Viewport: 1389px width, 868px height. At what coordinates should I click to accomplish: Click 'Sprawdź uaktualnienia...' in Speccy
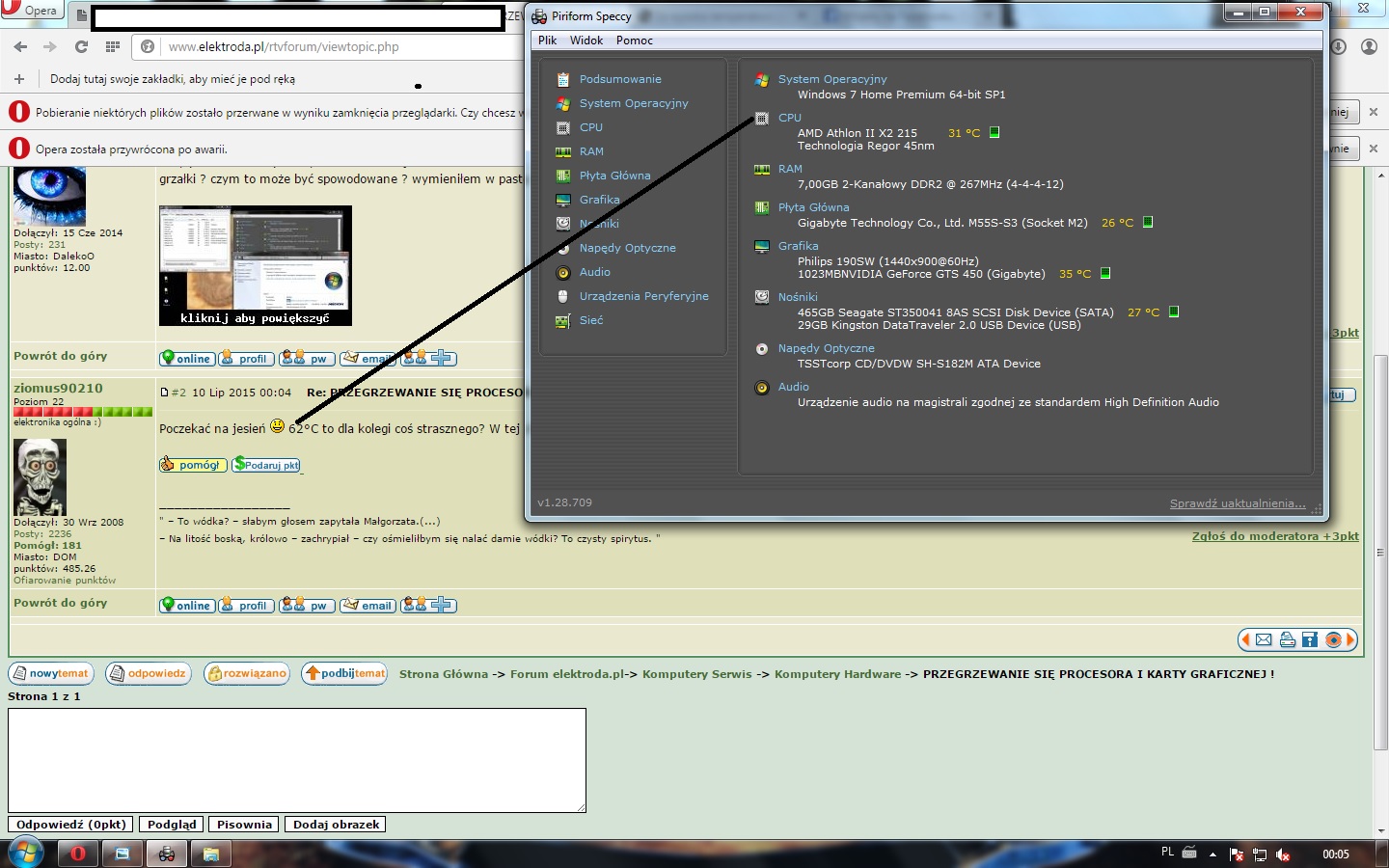[x=1238, y=503]
